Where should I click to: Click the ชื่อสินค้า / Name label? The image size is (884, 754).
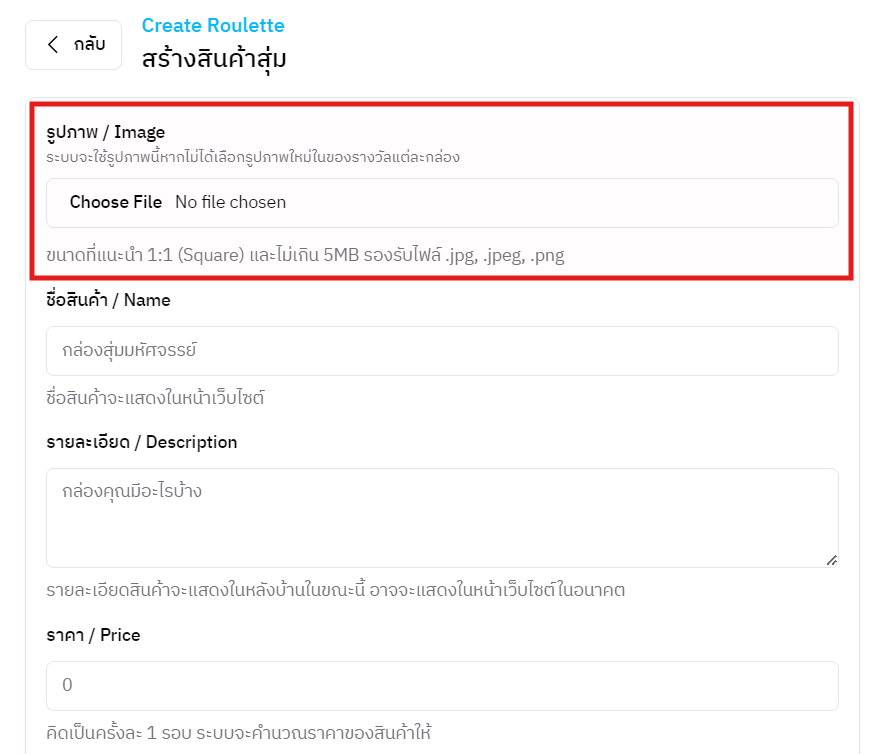coord(108,300)
